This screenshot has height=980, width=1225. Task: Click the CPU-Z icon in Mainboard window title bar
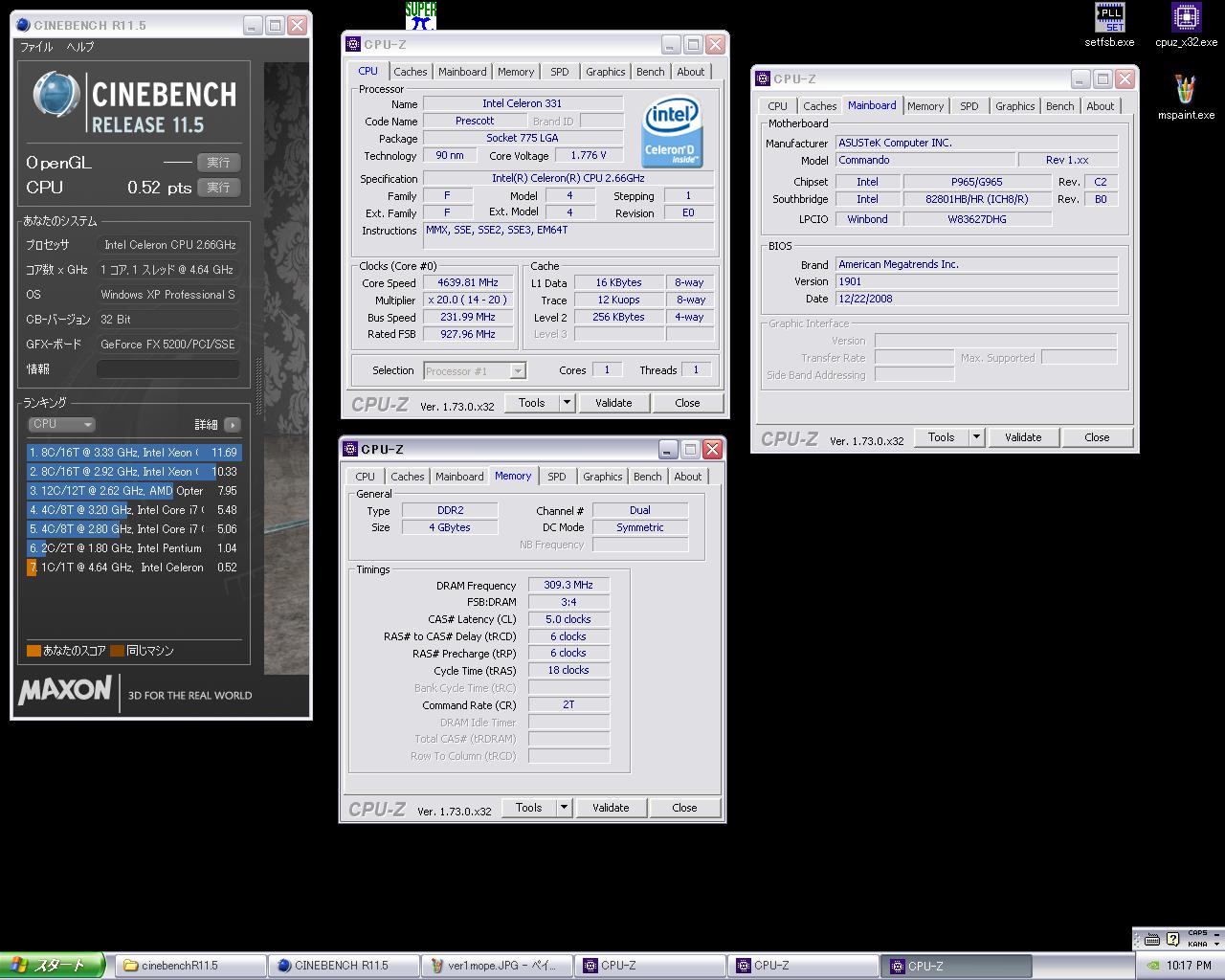pyautogui.click(x=763, y=78)
